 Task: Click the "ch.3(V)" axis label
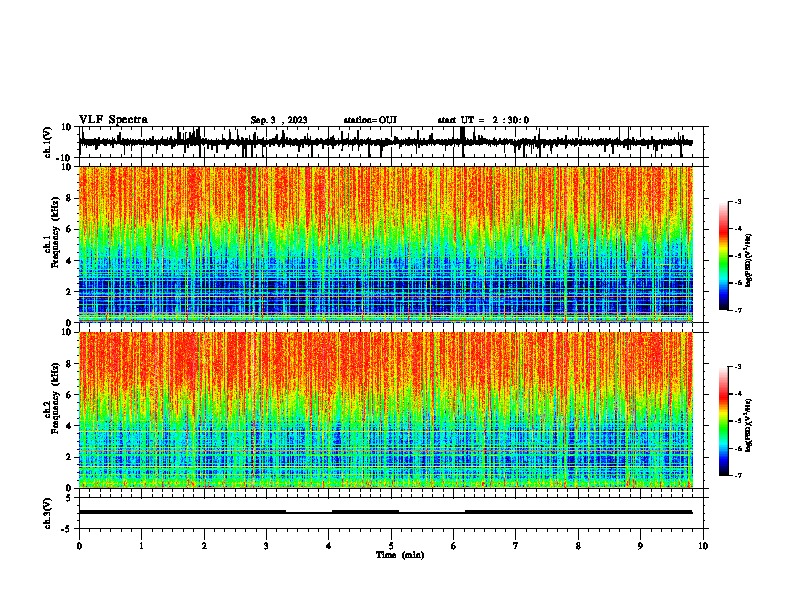[x=48, y=513]
